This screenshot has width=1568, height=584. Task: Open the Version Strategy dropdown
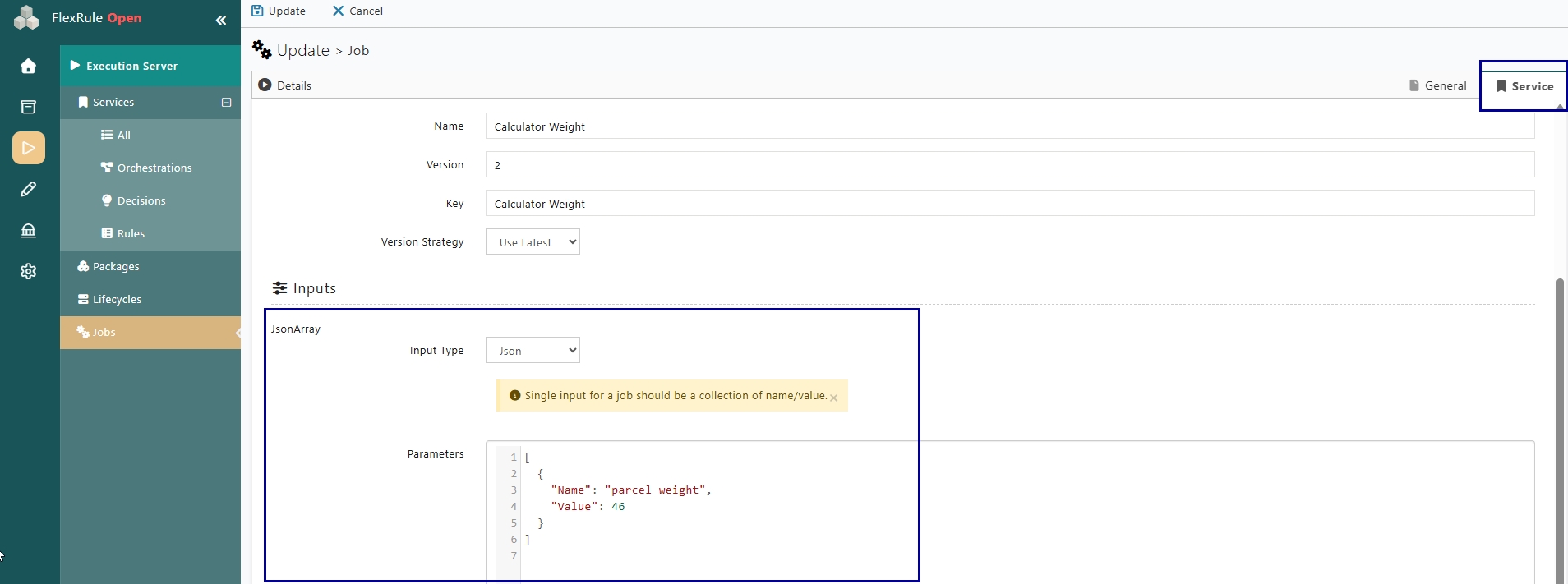tap(533, 242)
